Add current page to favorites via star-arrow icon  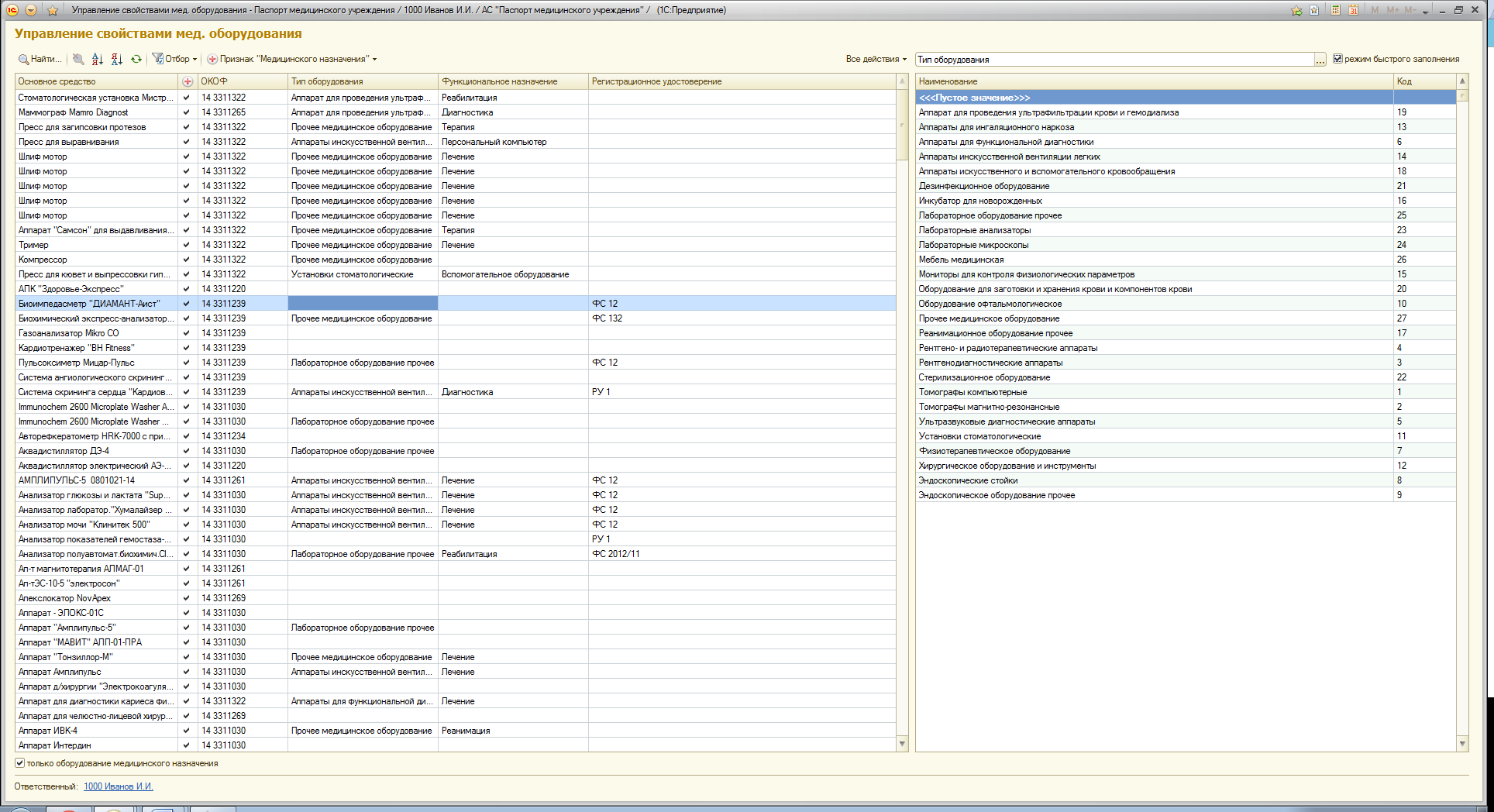coord(1296,10)
